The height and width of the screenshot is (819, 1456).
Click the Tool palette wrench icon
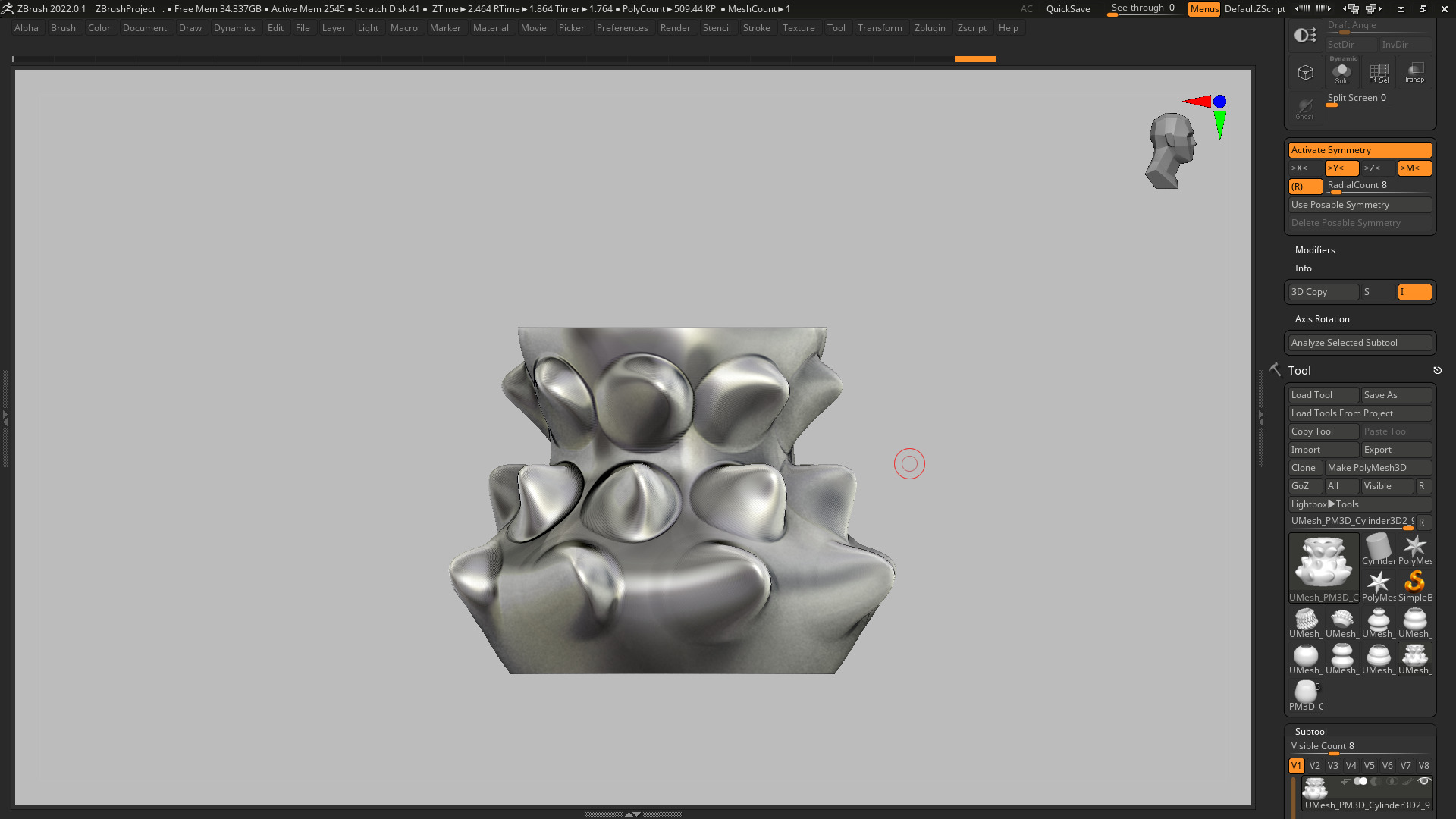(1276, 369)
